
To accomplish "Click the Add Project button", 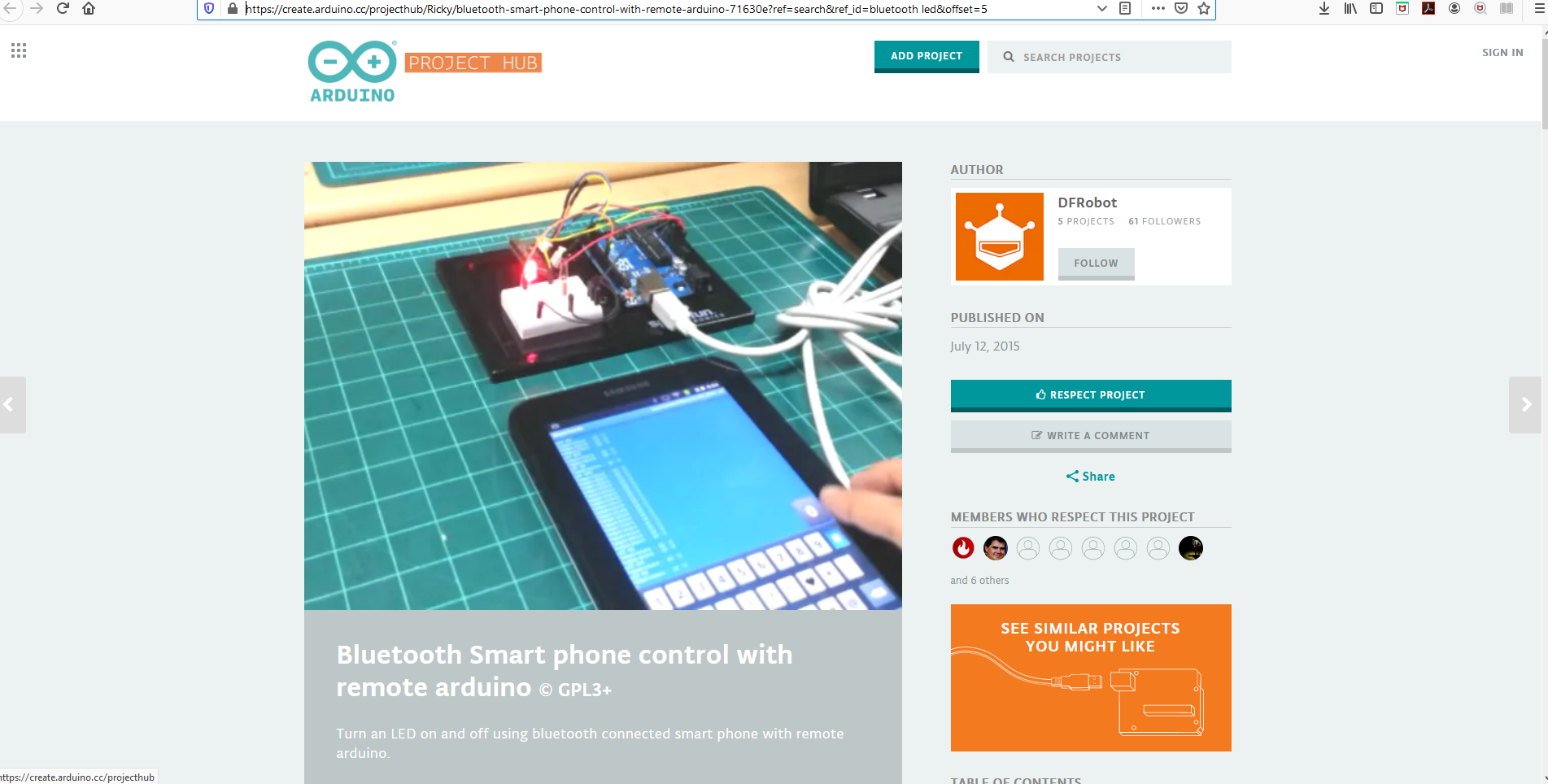I will pos(927,56).
